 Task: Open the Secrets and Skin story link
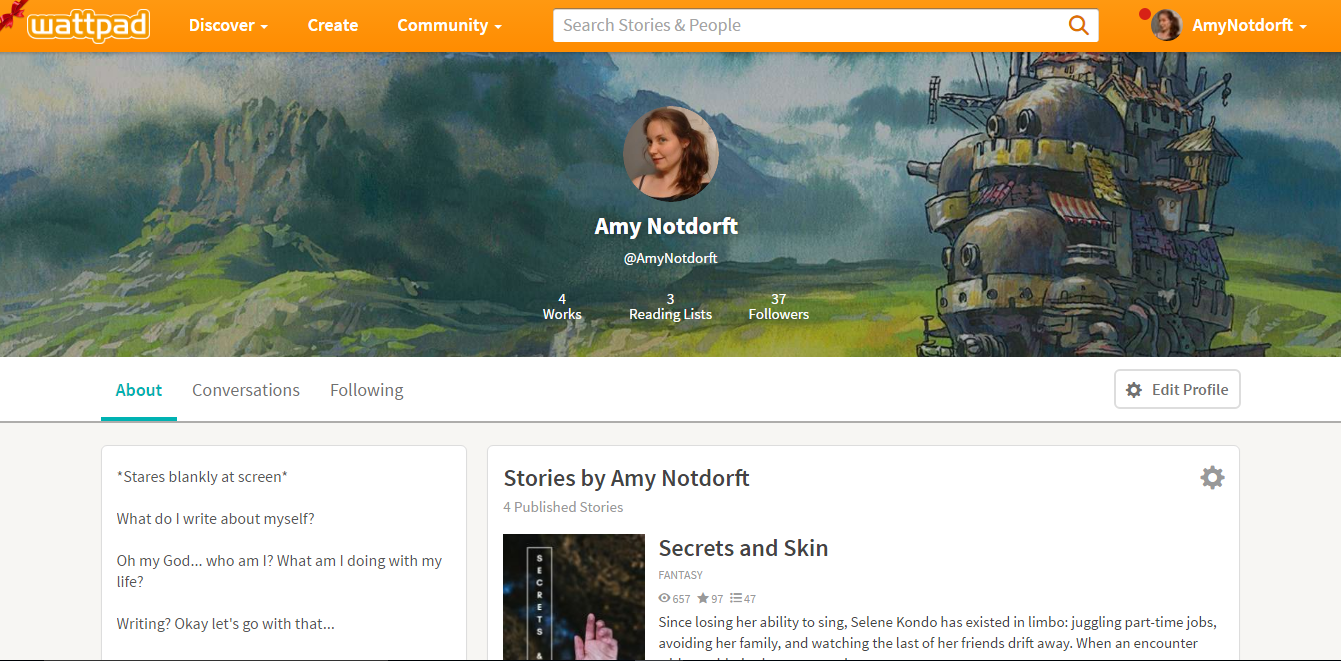(743, 548)
